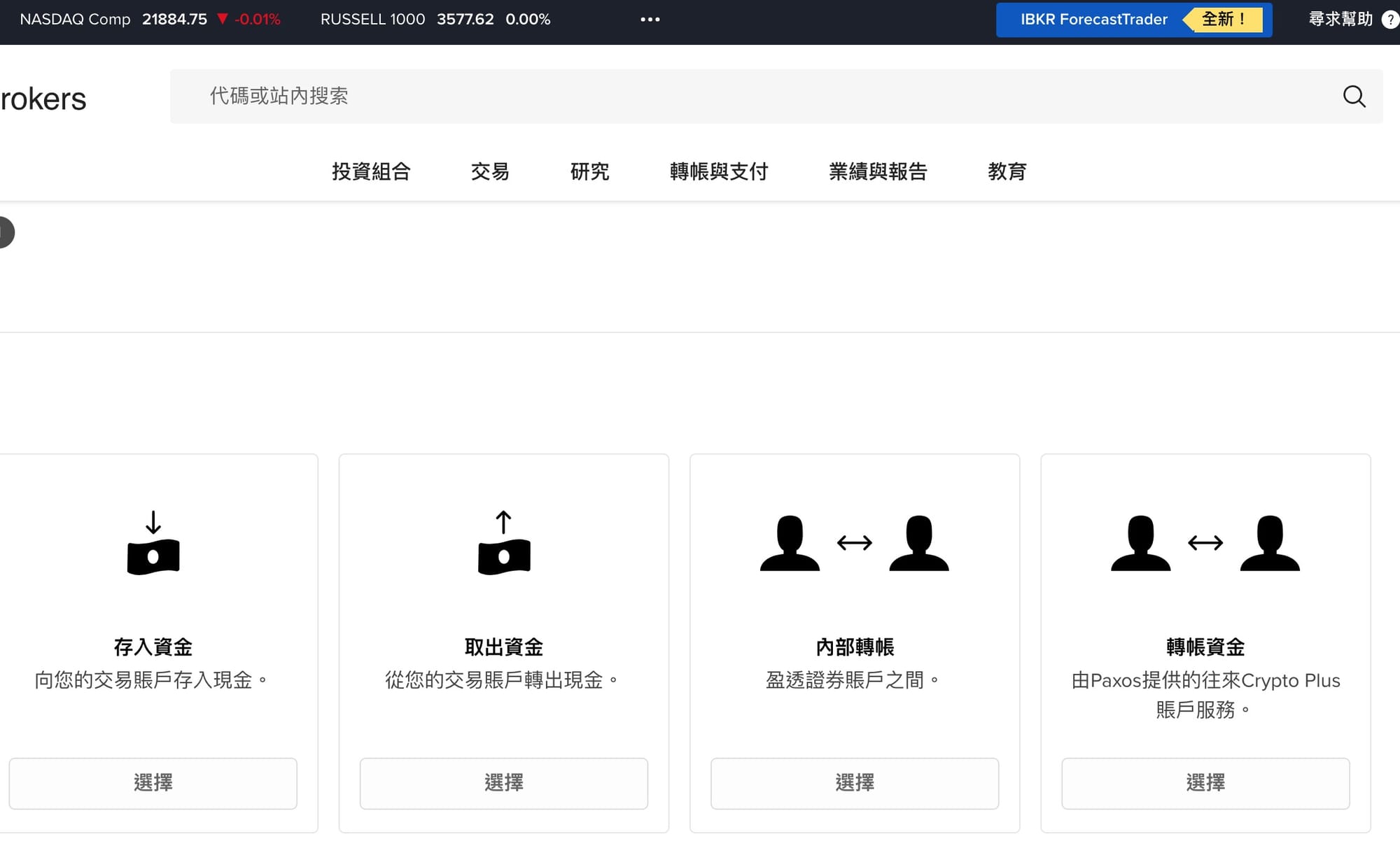The height and width of the screenshot is (846, 1400).
Task: Open the 研究 menu
Action: point(589,171)
